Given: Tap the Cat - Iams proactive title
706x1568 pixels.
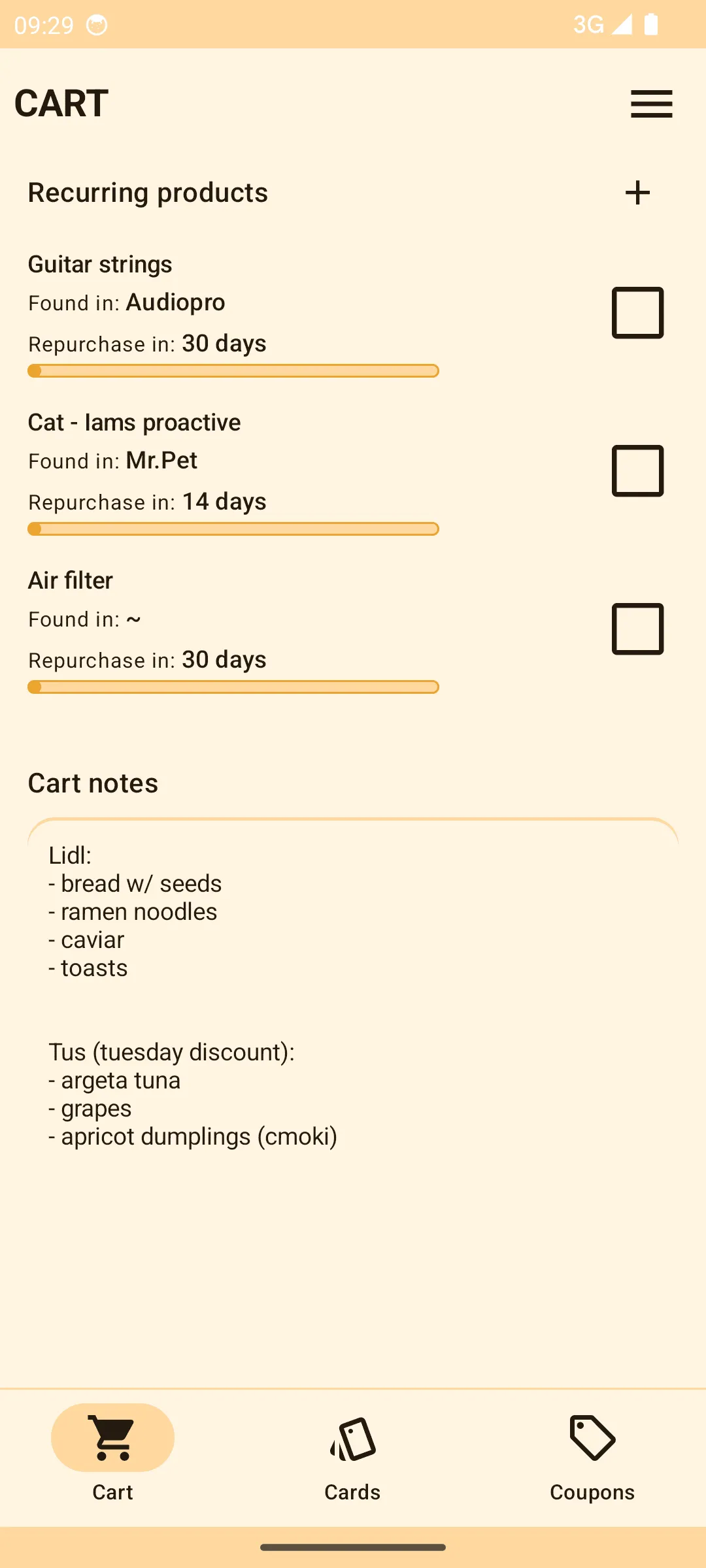Looking at the screenshot, I should [x=134, y=423].
